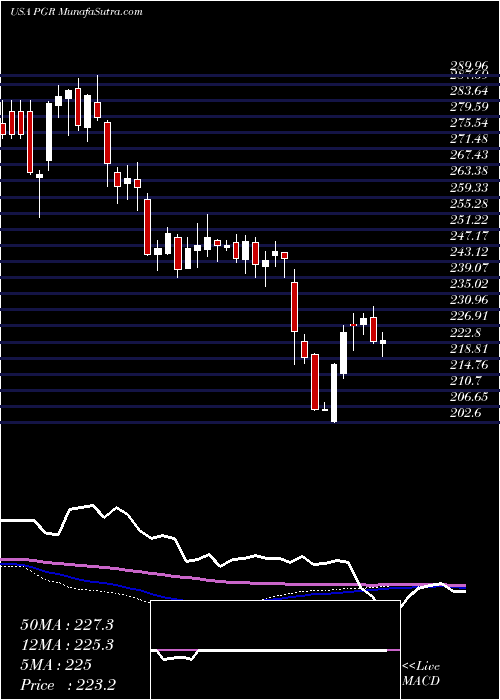500x700 pixels.
Task: Click the 12MA : 225.3 readout
Action: (x=67, y=645)
